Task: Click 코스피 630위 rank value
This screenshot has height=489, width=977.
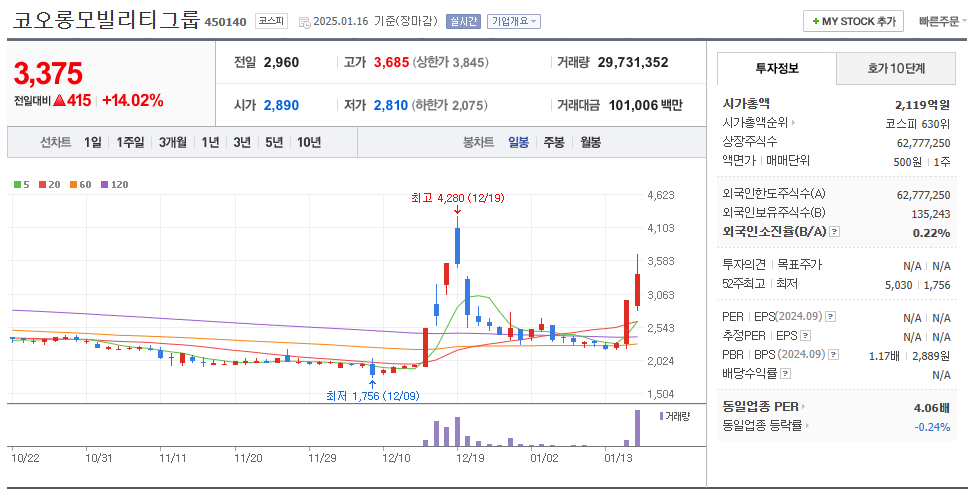Action: pos(918,124)
